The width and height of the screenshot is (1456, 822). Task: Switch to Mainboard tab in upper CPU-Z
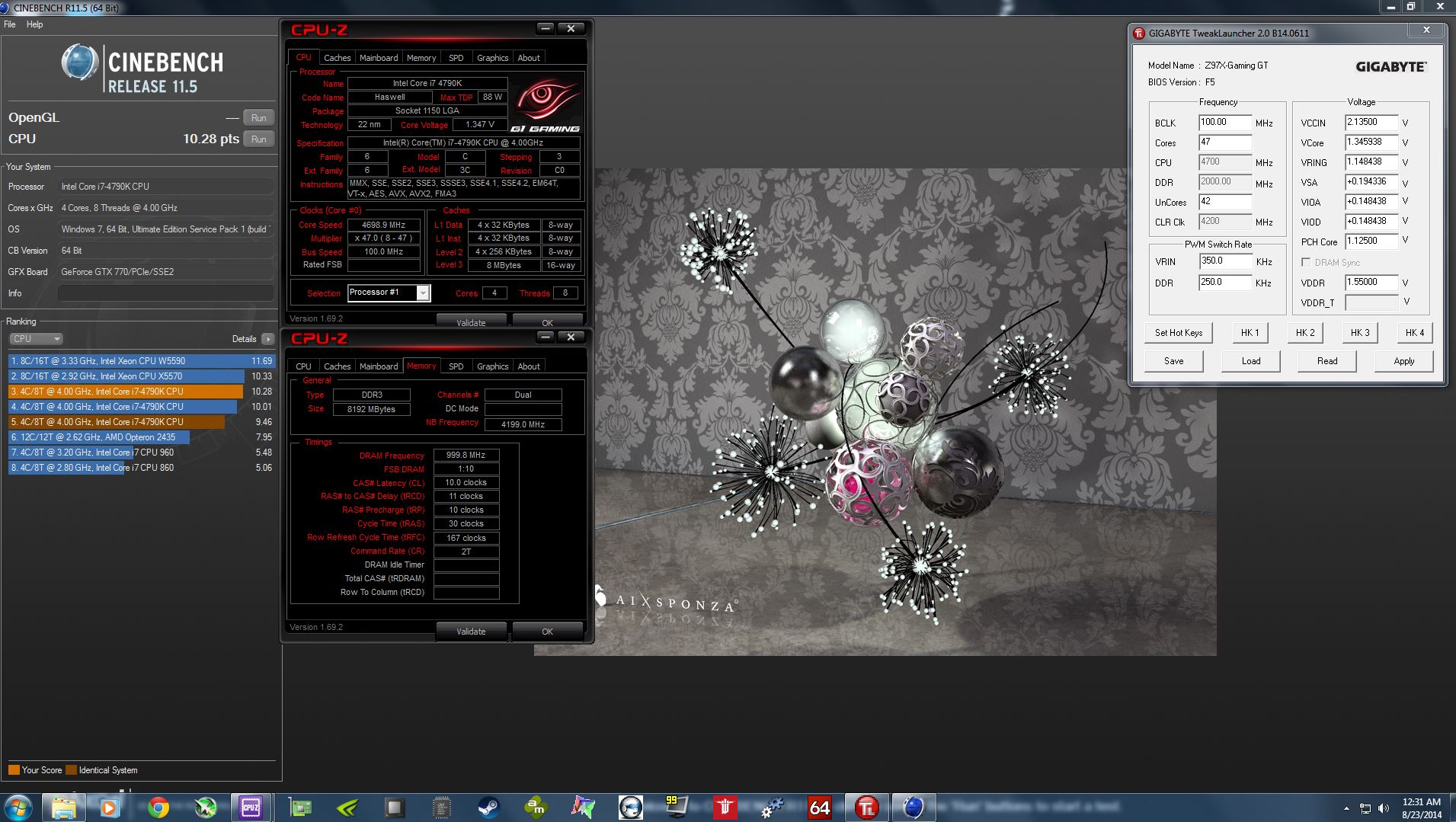click(379, 58)
